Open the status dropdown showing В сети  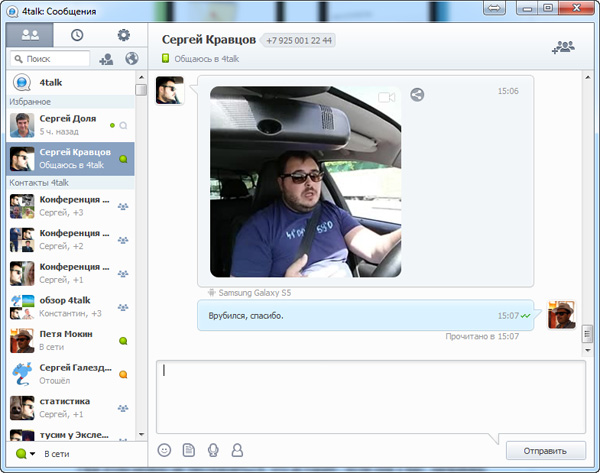tap(26, 454)
